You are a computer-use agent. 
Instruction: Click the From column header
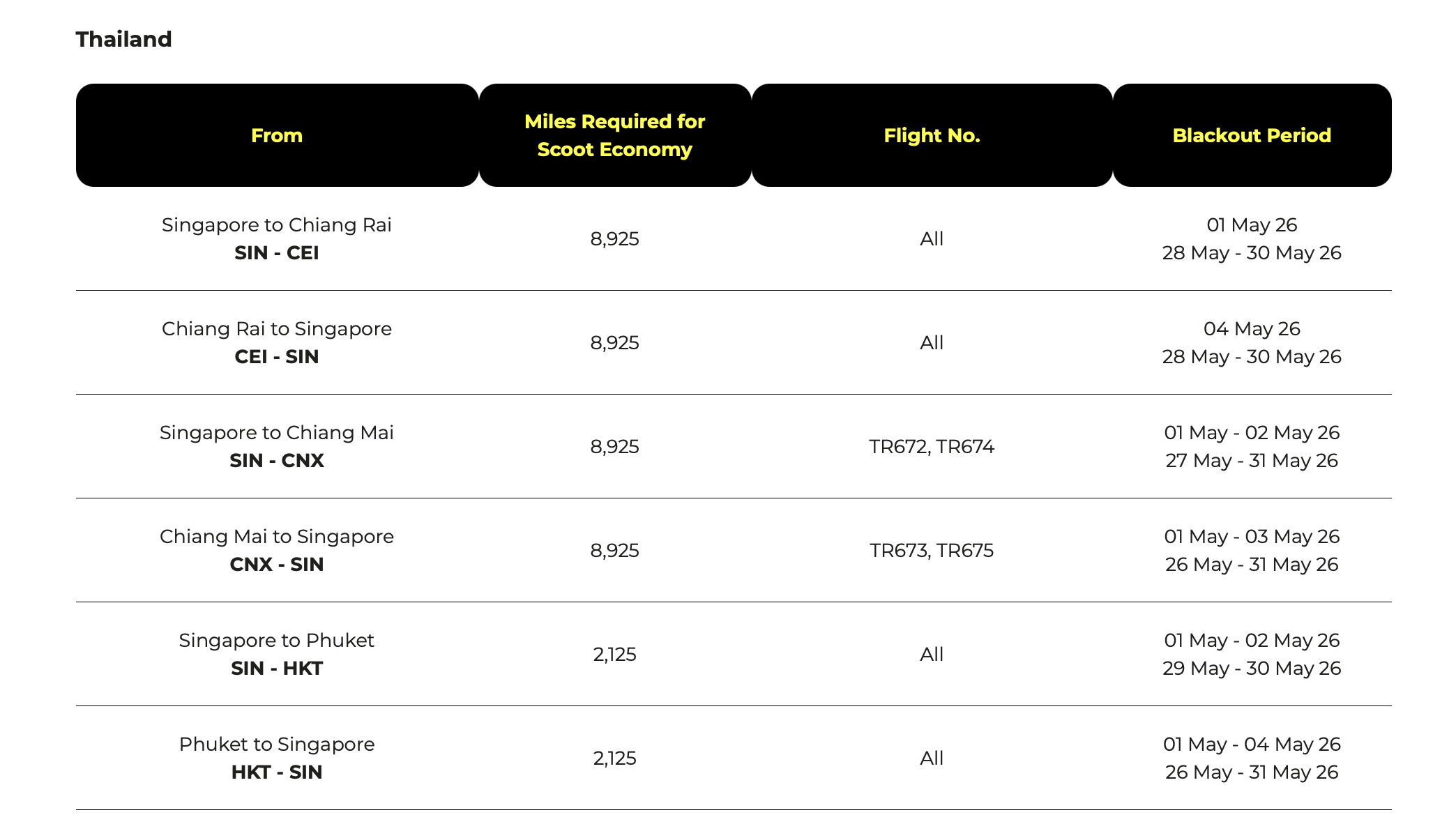pyautogui.click(x=277, y=135)
